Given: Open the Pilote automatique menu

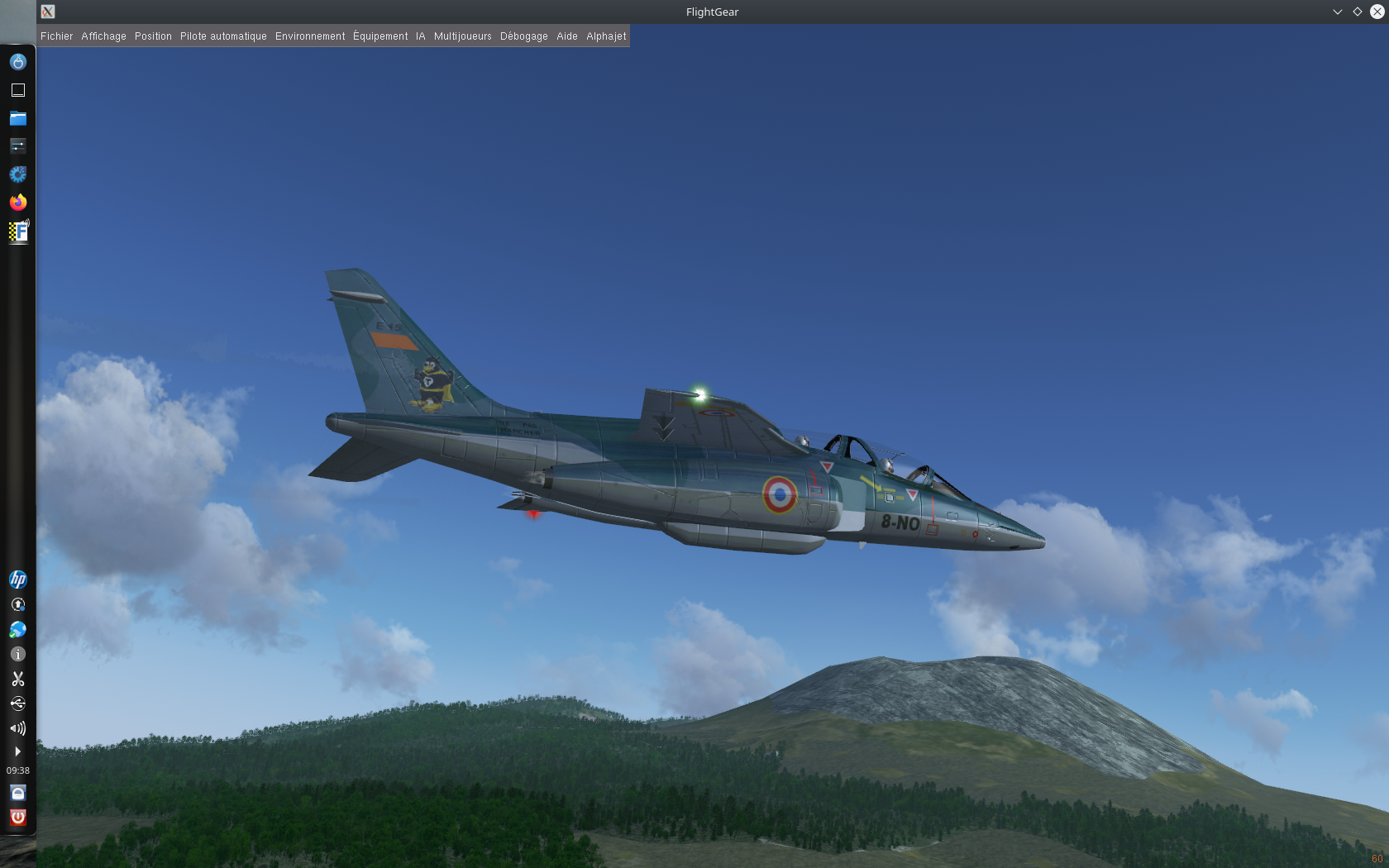Looking at the screenshot, I should coord(223,36).
